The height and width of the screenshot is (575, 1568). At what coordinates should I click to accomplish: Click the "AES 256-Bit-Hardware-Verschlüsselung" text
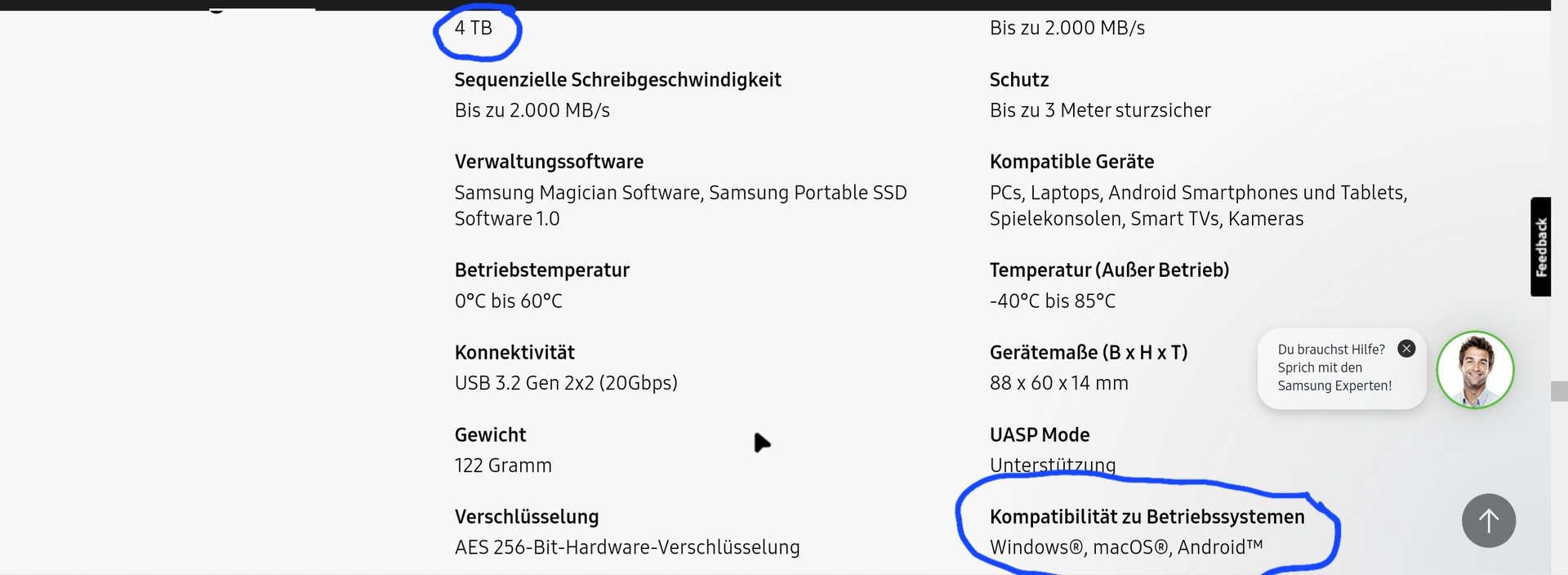pyautogui.click(x=626, y=547)
